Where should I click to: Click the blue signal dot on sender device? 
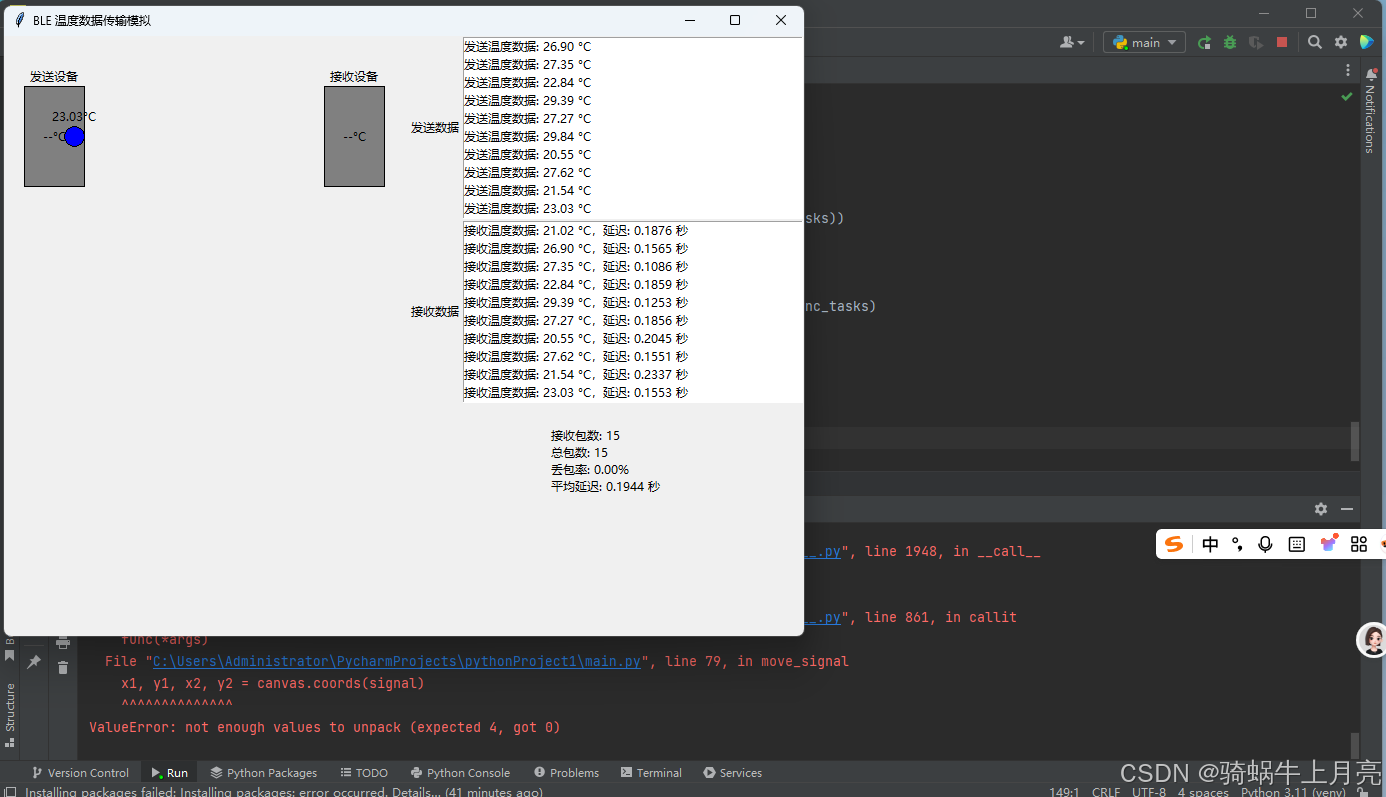point(73,137)
